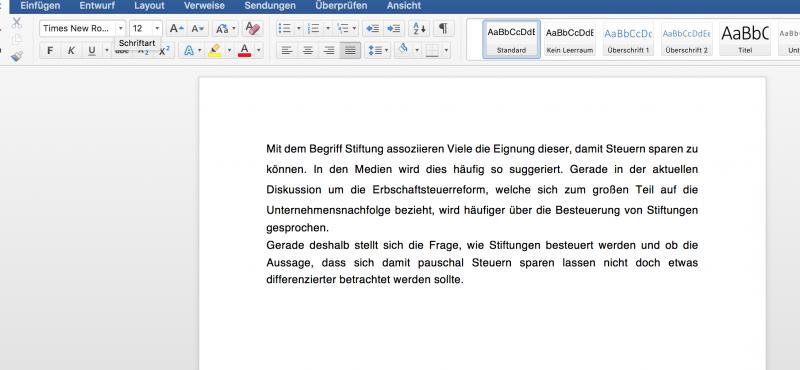Image resolution: width=800 pixels, height=370 pixels.
Task: Apply the Überschrift 1 style
Action: (x=628, y=39)
